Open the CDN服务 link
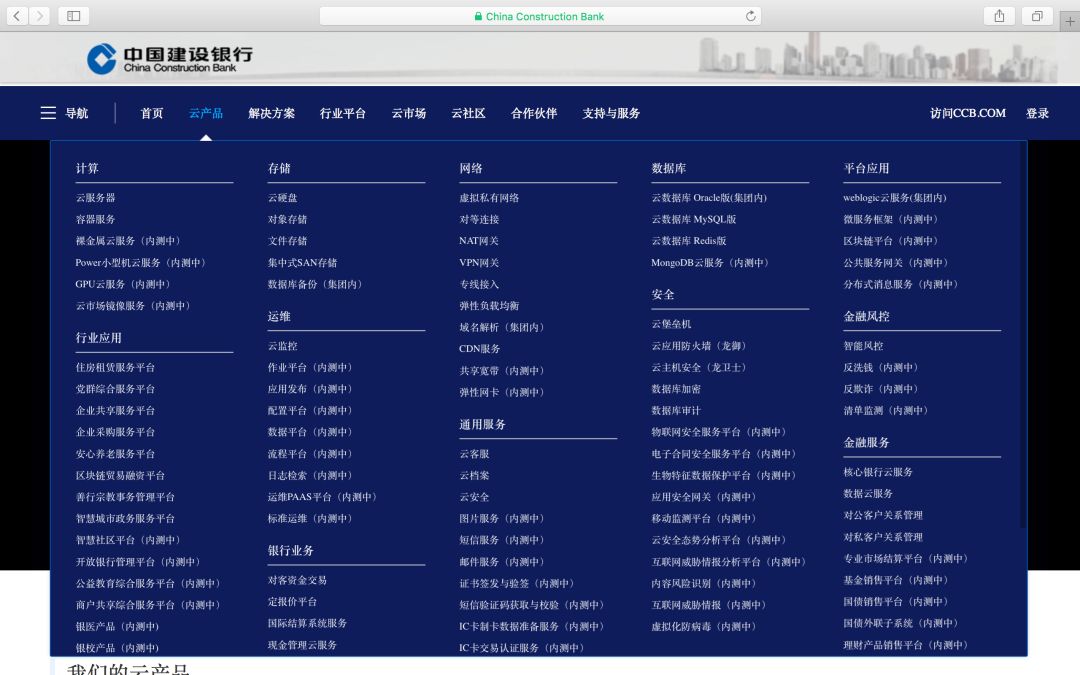The width and height of the screenshot is (1080, 675). pos(479,349)
